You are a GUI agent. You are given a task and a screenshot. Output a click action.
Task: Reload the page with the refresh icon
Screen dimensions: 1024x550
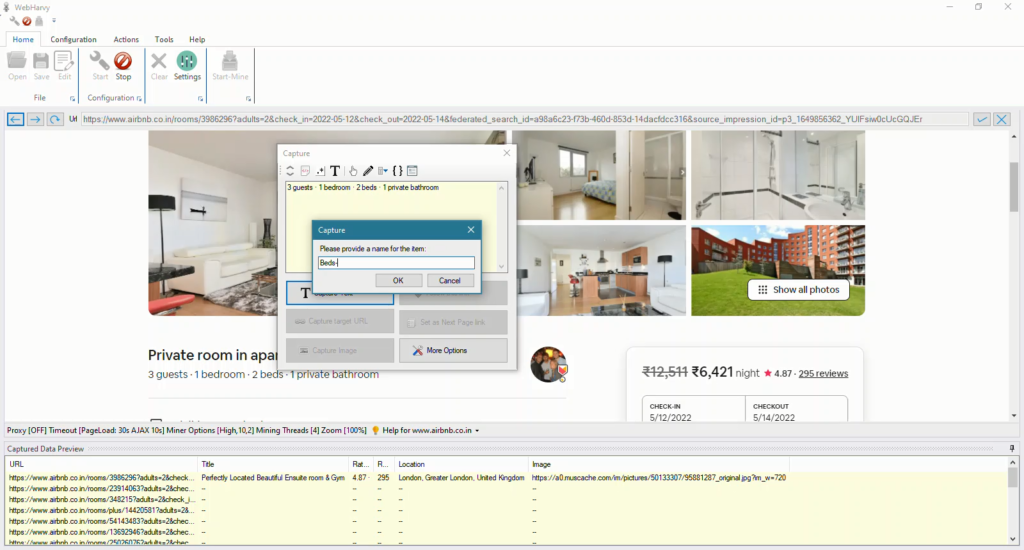(x=55, y=119)
